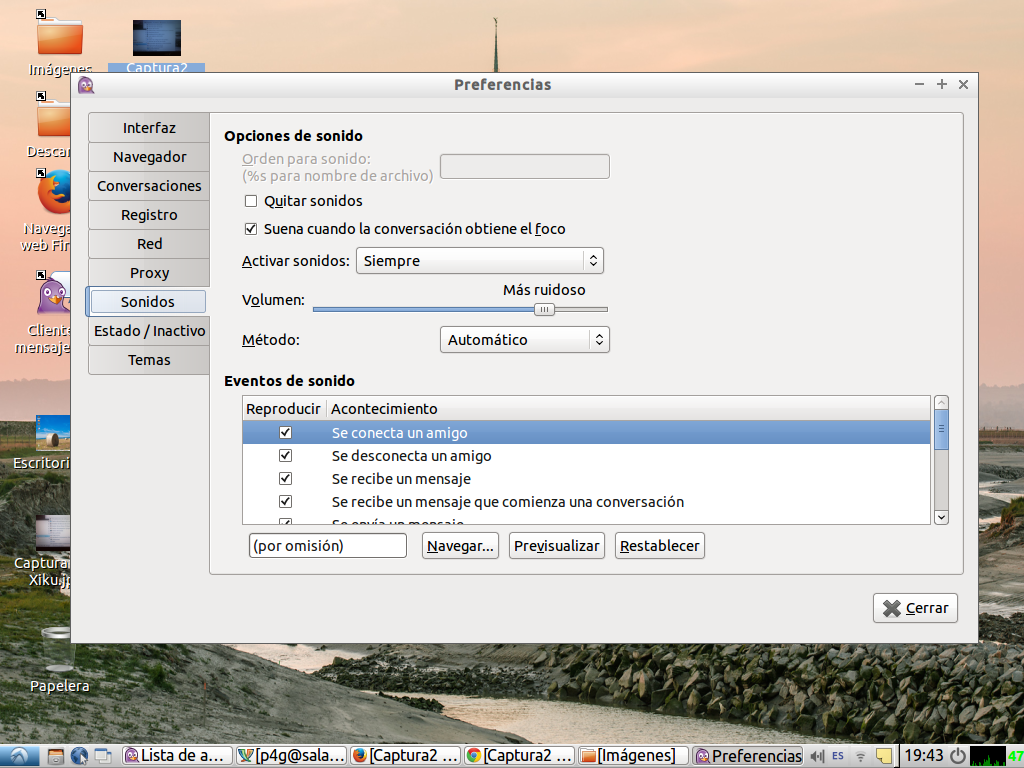Select the Se recibe un mensaje row
This screenshot has height=768, width=1024.
tap(586, 479)
